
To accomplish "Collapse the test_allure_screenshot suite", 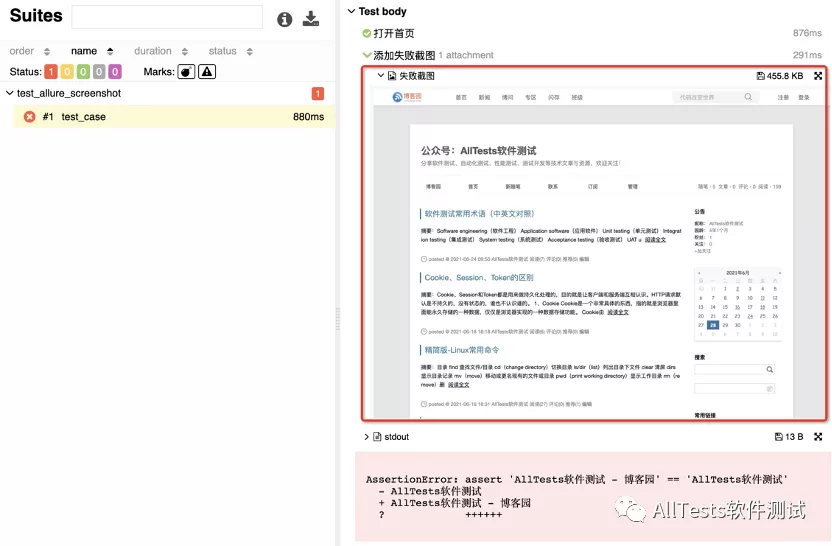I will 10,93.
